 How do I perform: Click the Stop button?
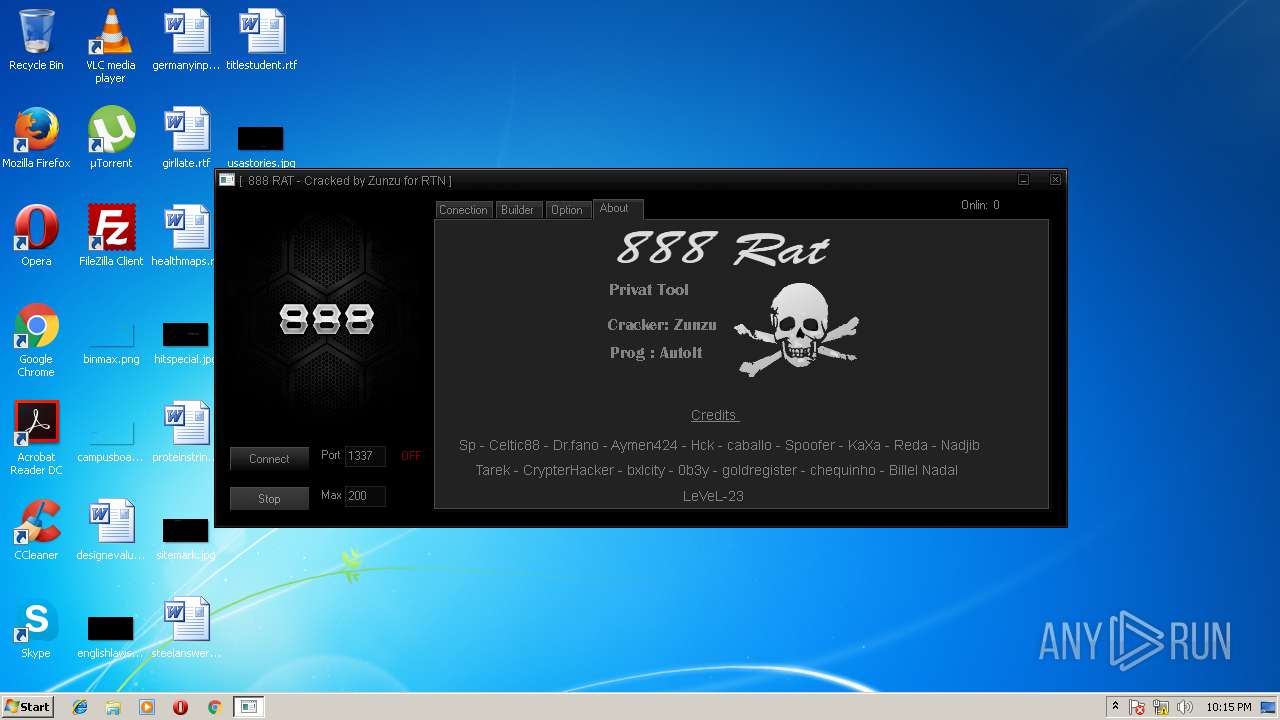point(269,498)
